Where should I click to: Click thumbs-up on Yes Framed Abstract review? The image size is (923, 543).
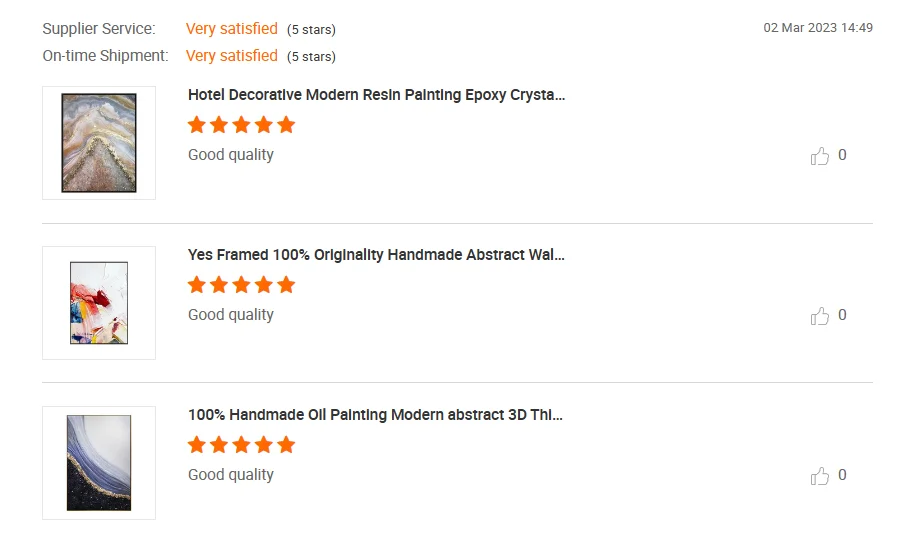[x=820, y=316]
